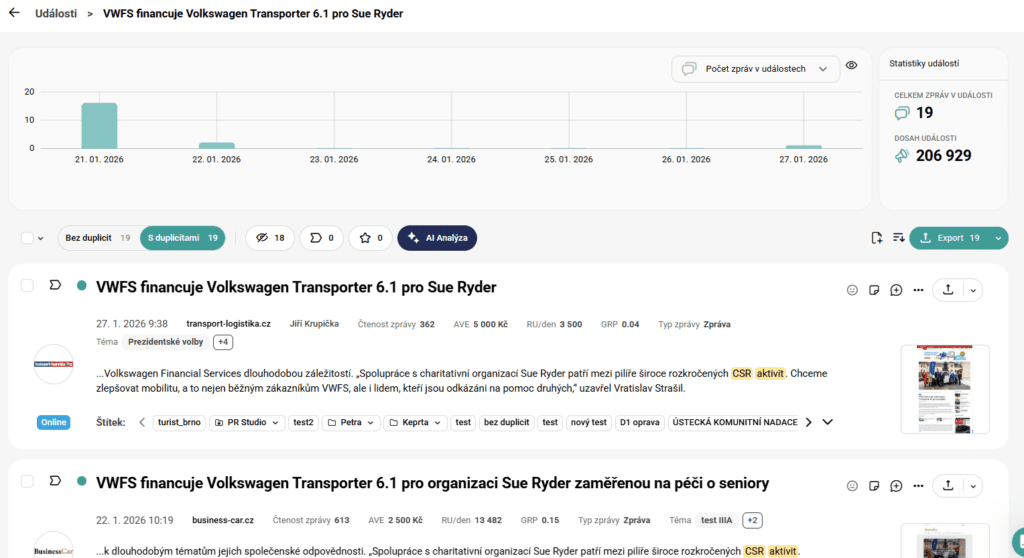Click the author name Jiří Krupička
Screen dimensions: 1024x558
pyautogui.click(x=314, y=324)
